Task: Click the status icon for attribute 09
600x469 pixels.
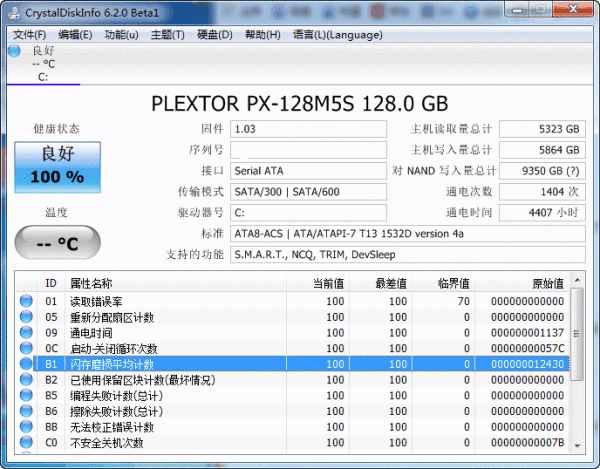Action: click(26, 332)
